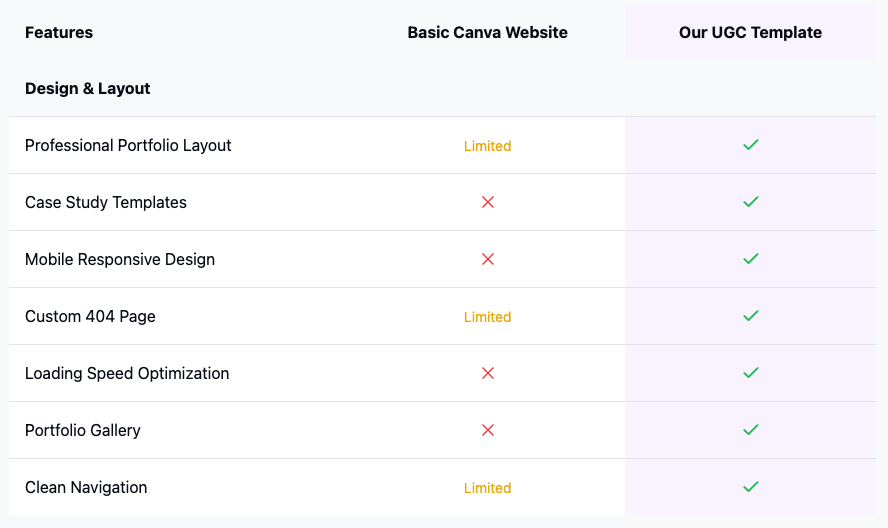Screen dimensions: 888x528
Task: Click the 'Custom 404 Page' feature label
Action: click(90, 316)
